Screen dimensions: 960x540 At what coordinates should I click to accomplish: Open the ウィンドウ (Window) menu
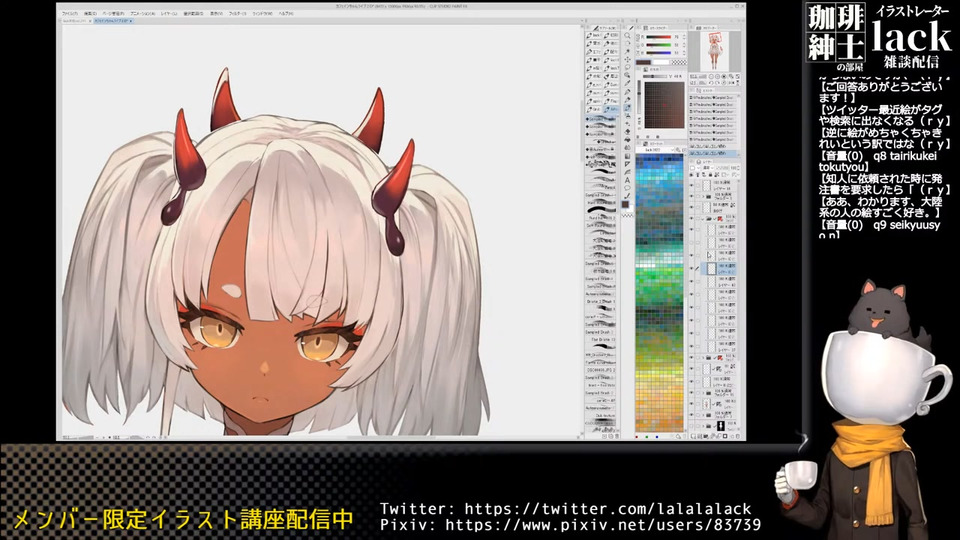pos(263,13)
